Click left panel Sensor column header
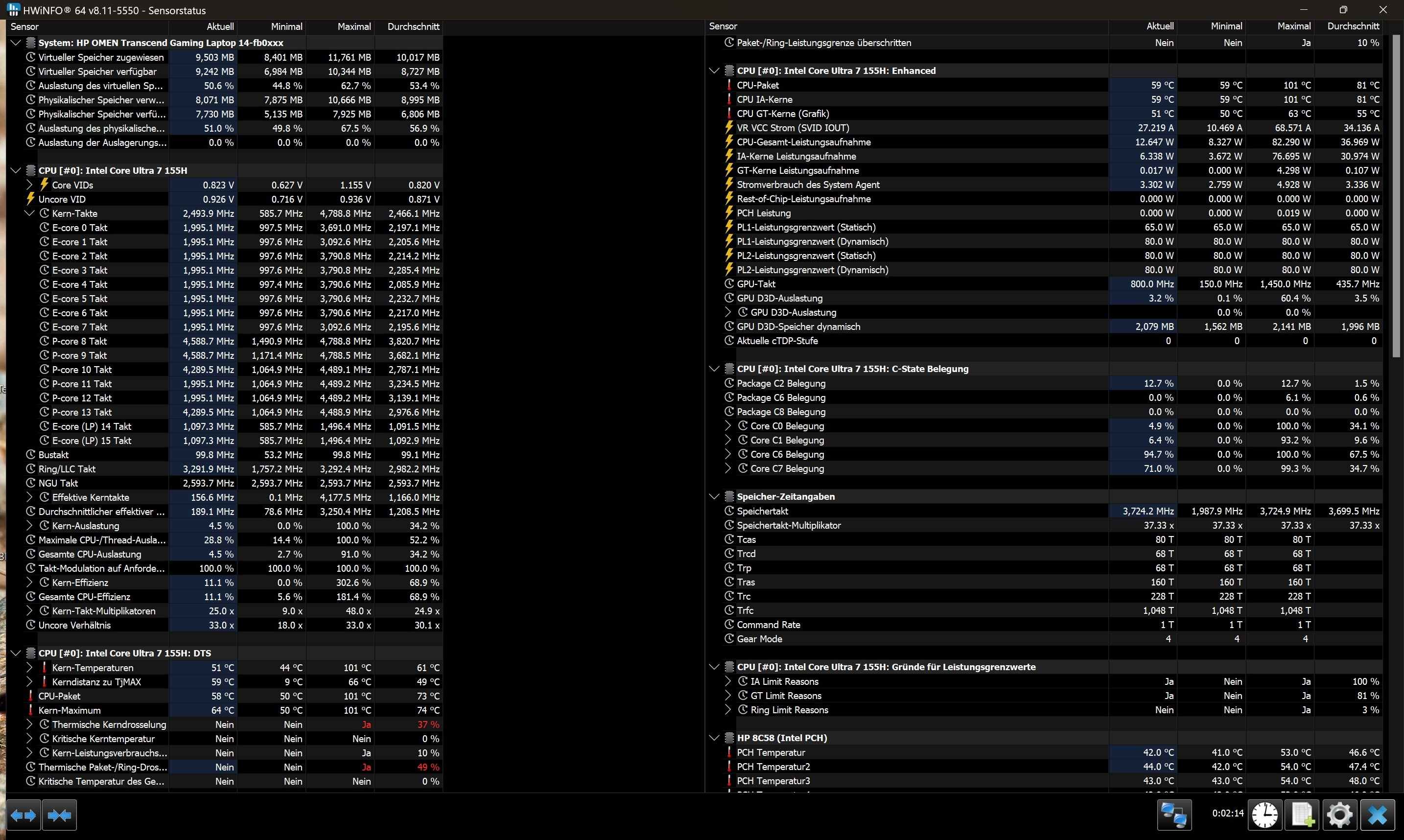 click(x=88, y=26)
